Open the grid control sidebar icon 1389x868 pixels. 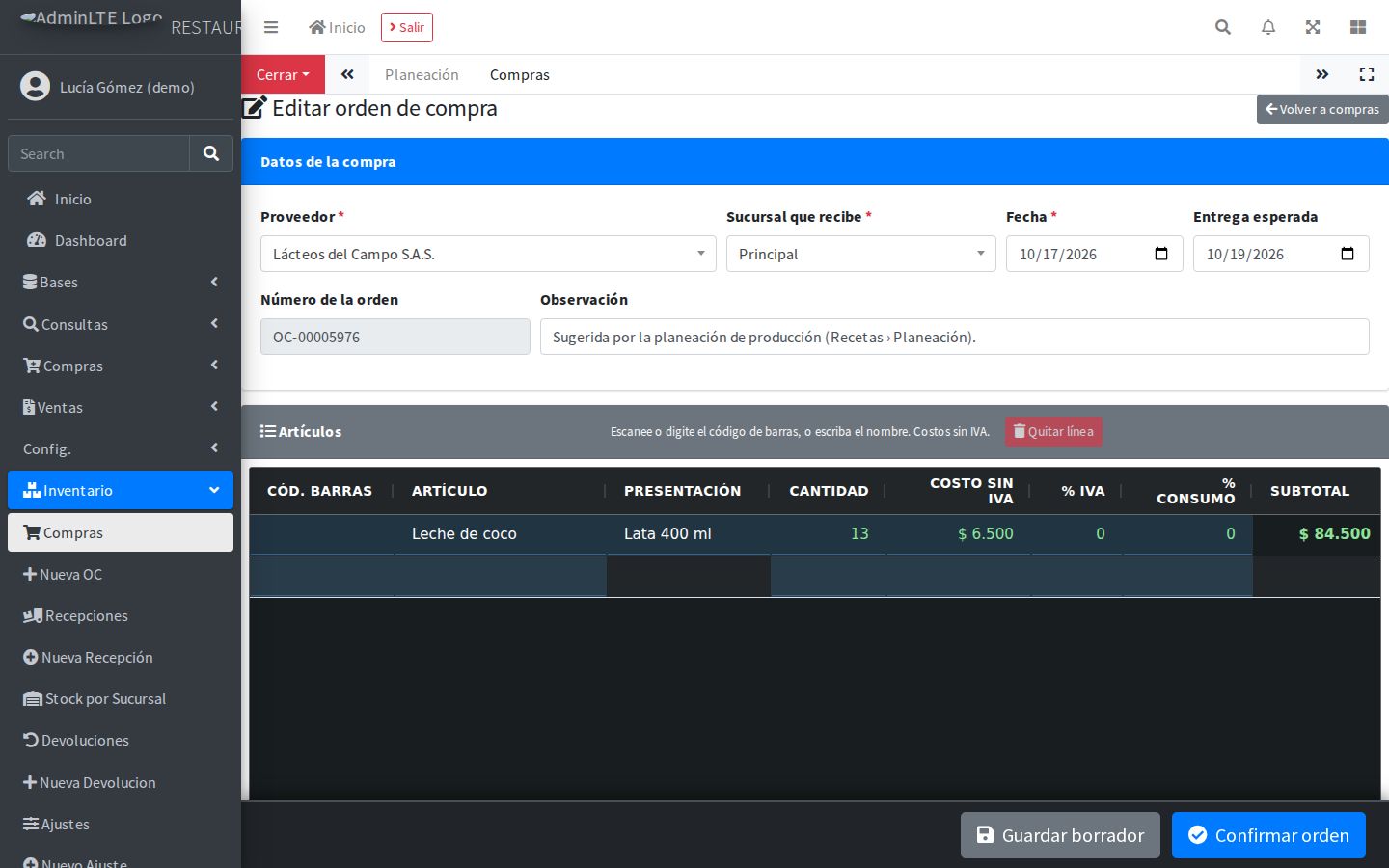point(1358,27)
